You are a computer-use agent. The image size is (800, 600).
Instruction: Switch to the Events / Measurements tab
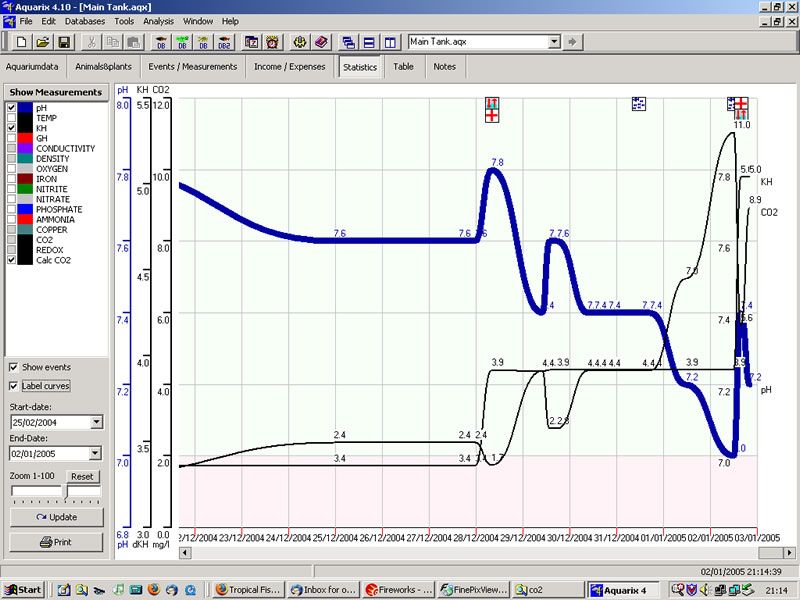193,67
